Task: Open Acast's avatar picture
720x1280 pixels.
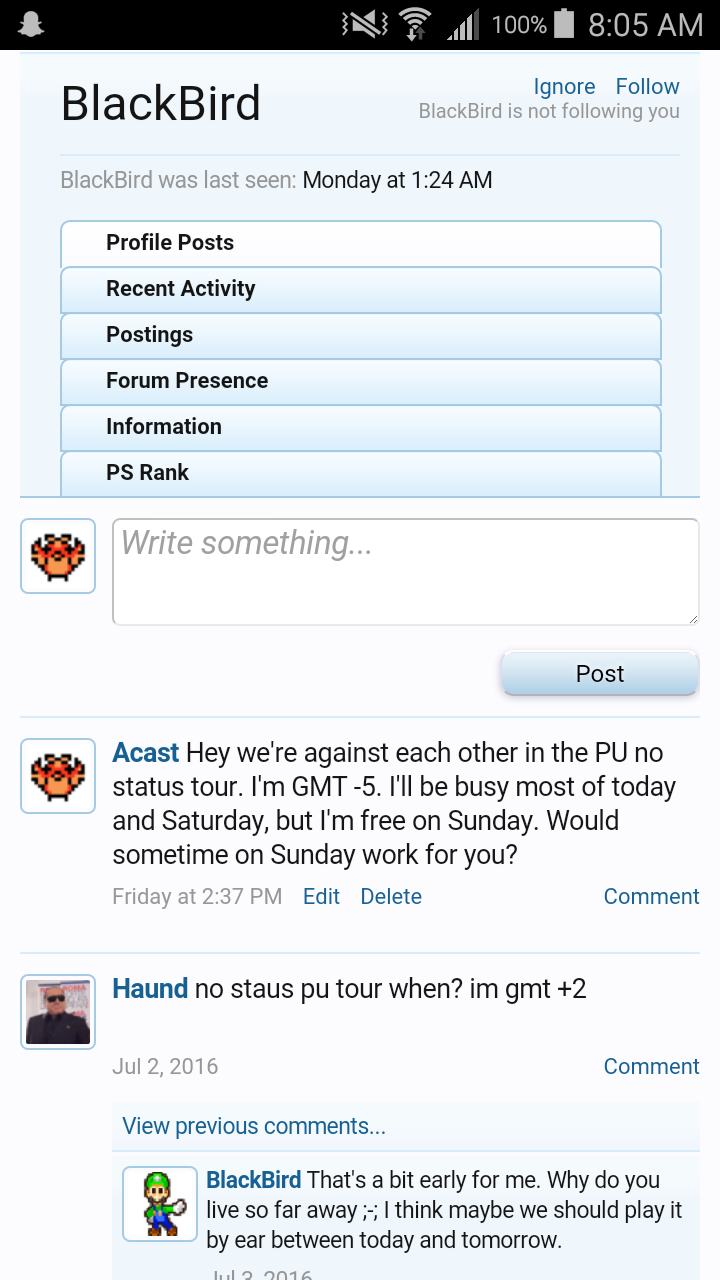Action: click(58, 776)
